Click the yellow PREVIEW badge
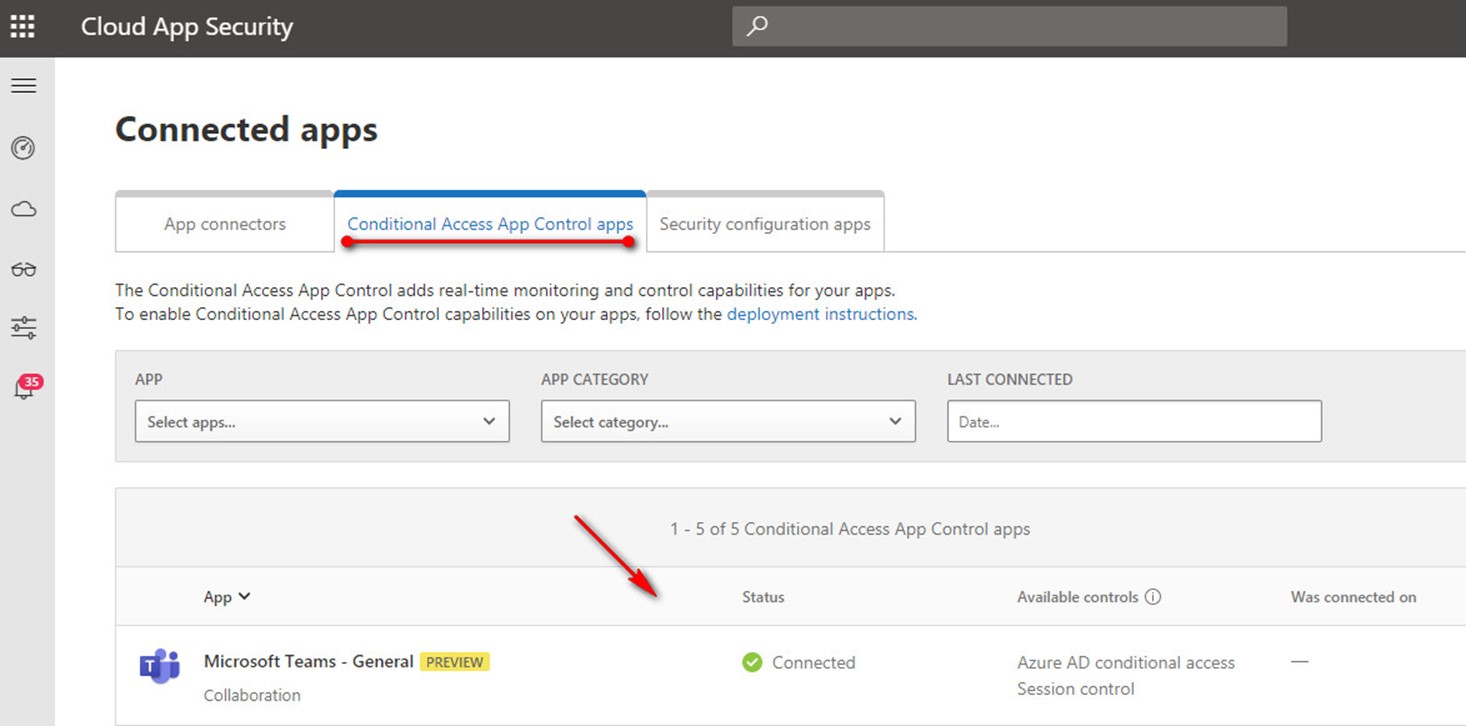The image size is (1466, 726). (455, 662)
